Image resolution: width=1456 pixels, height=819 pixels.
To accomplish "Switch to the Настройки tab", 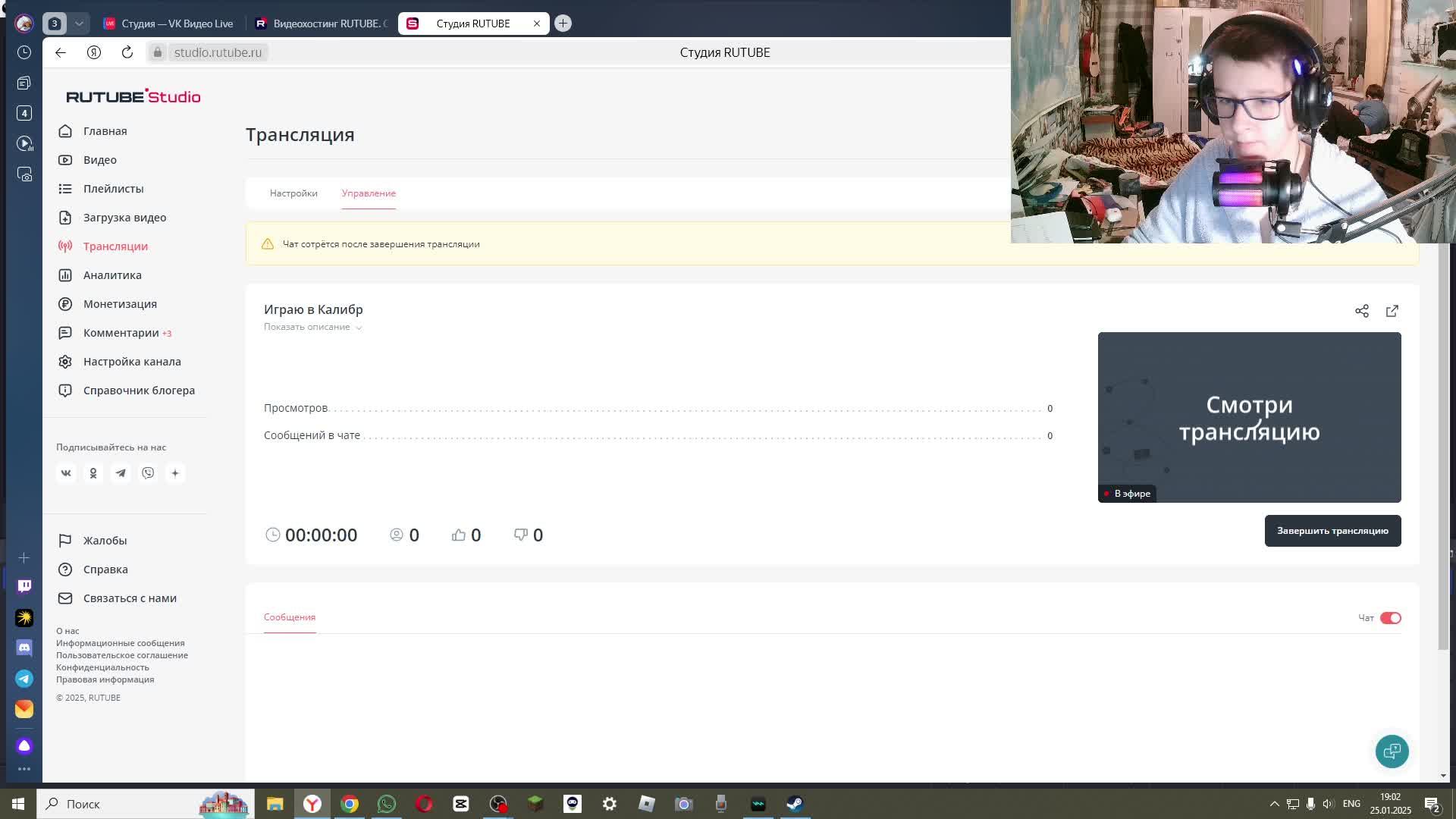I will click(293, 193).
